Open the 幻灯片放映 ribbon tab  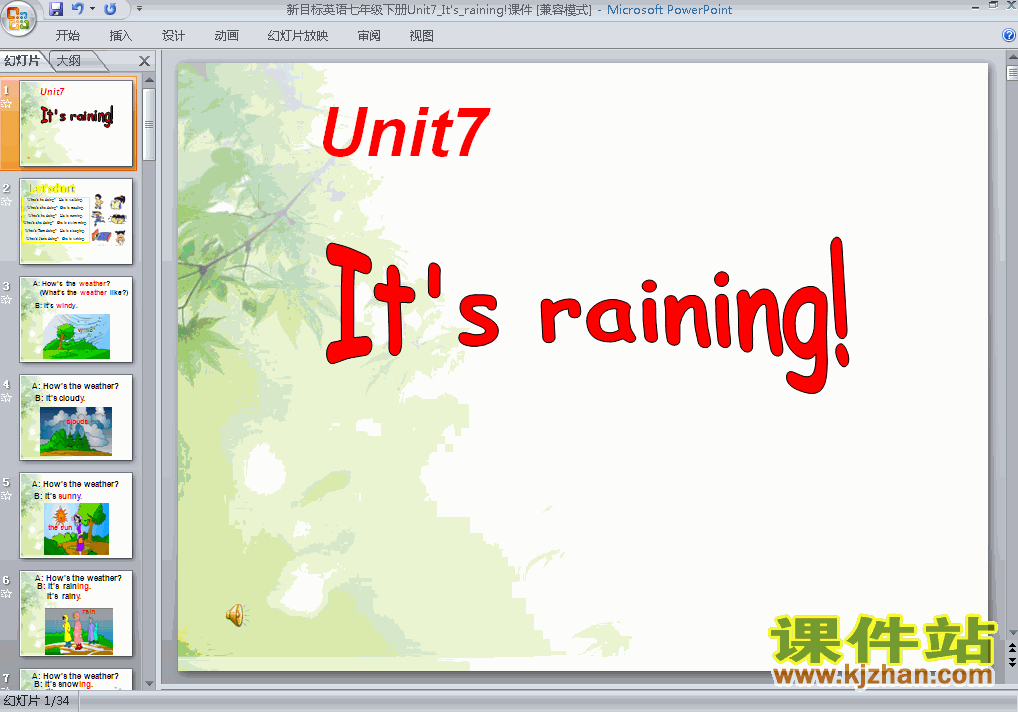298,36
